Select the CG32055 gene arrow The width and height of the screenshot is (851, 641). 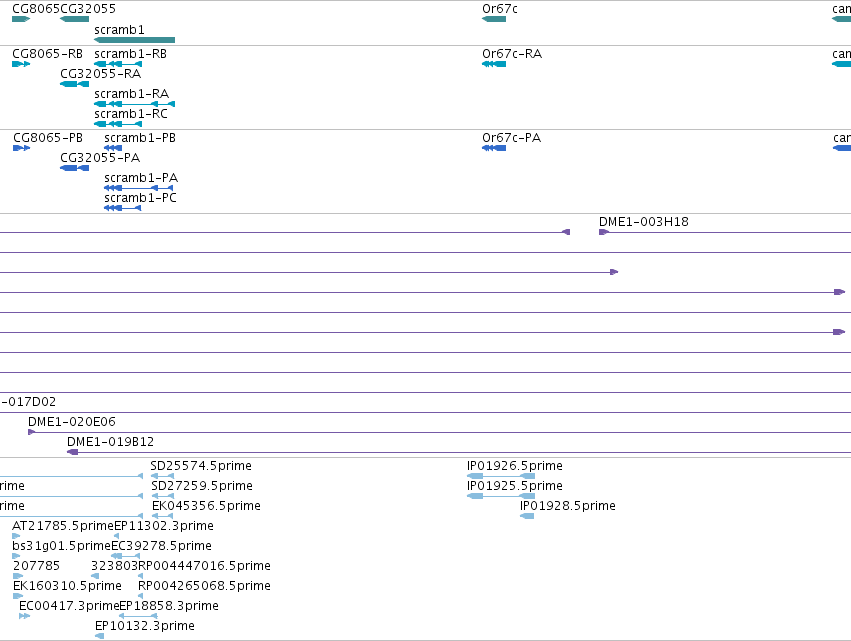(74, 19)
